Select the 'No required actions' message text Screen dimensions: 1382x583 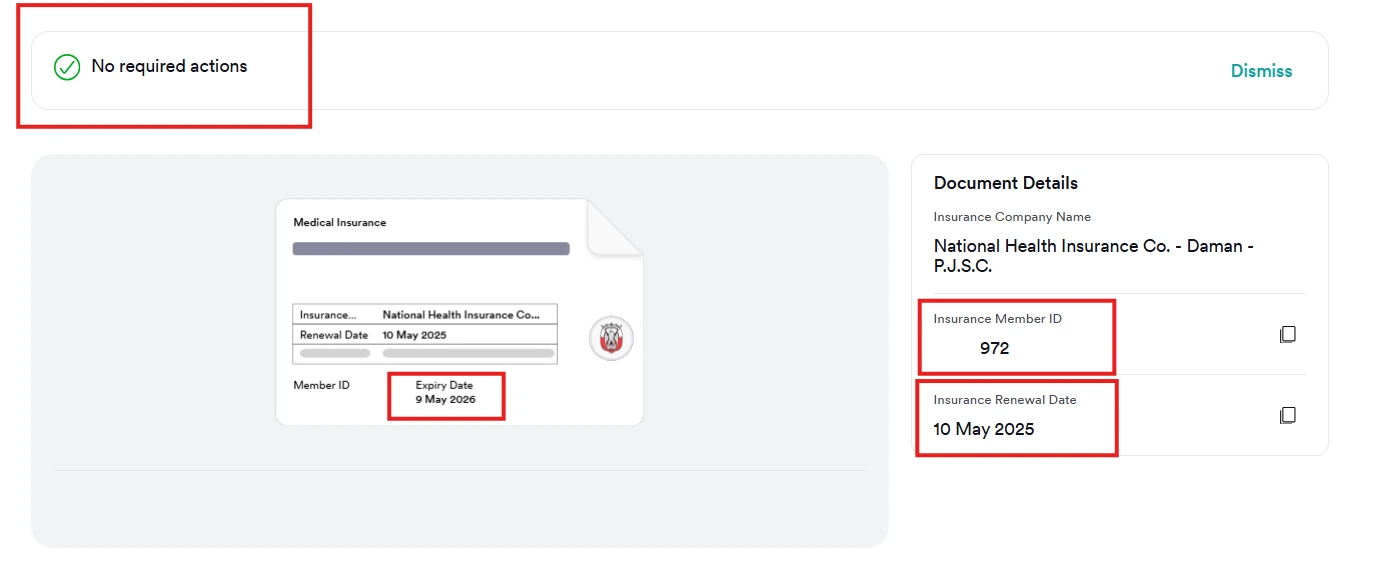pyautogui.click(x=169, y=66)
